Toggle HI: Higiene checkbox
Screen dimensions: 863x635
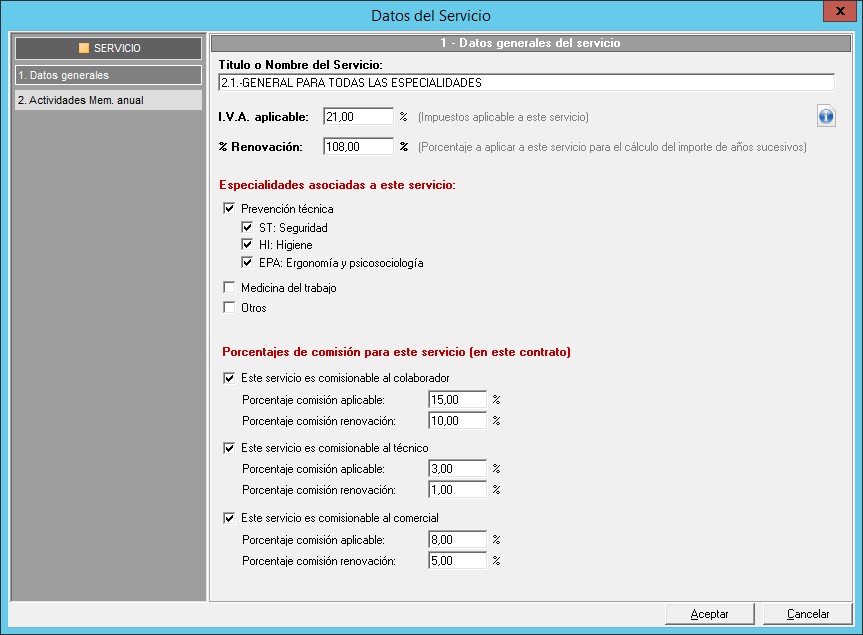pos(247,245)
